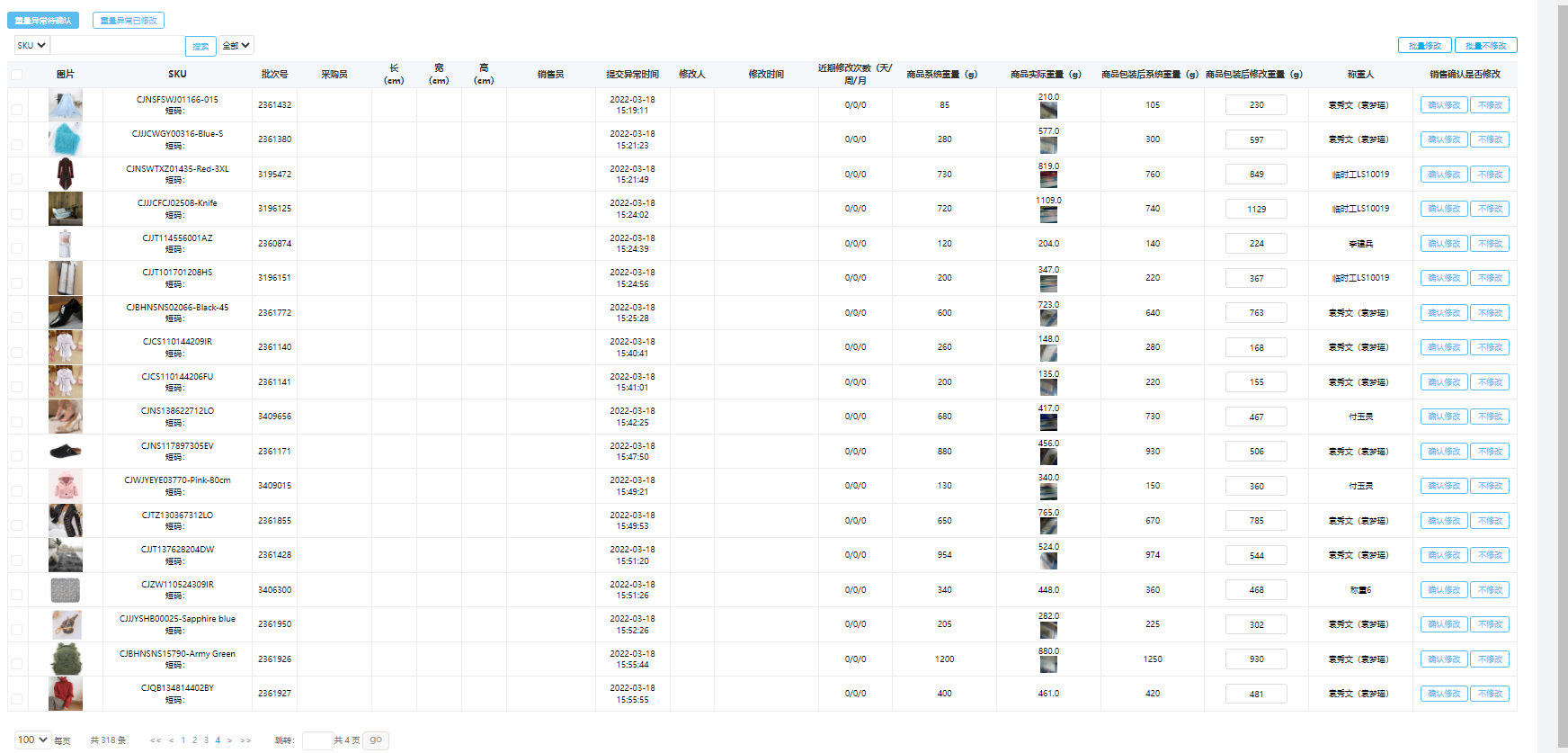Tick the checkbox for CJNSWTXZ01435-Red-3XL row
Viewport: 1568px width, 753px height.
17,179
